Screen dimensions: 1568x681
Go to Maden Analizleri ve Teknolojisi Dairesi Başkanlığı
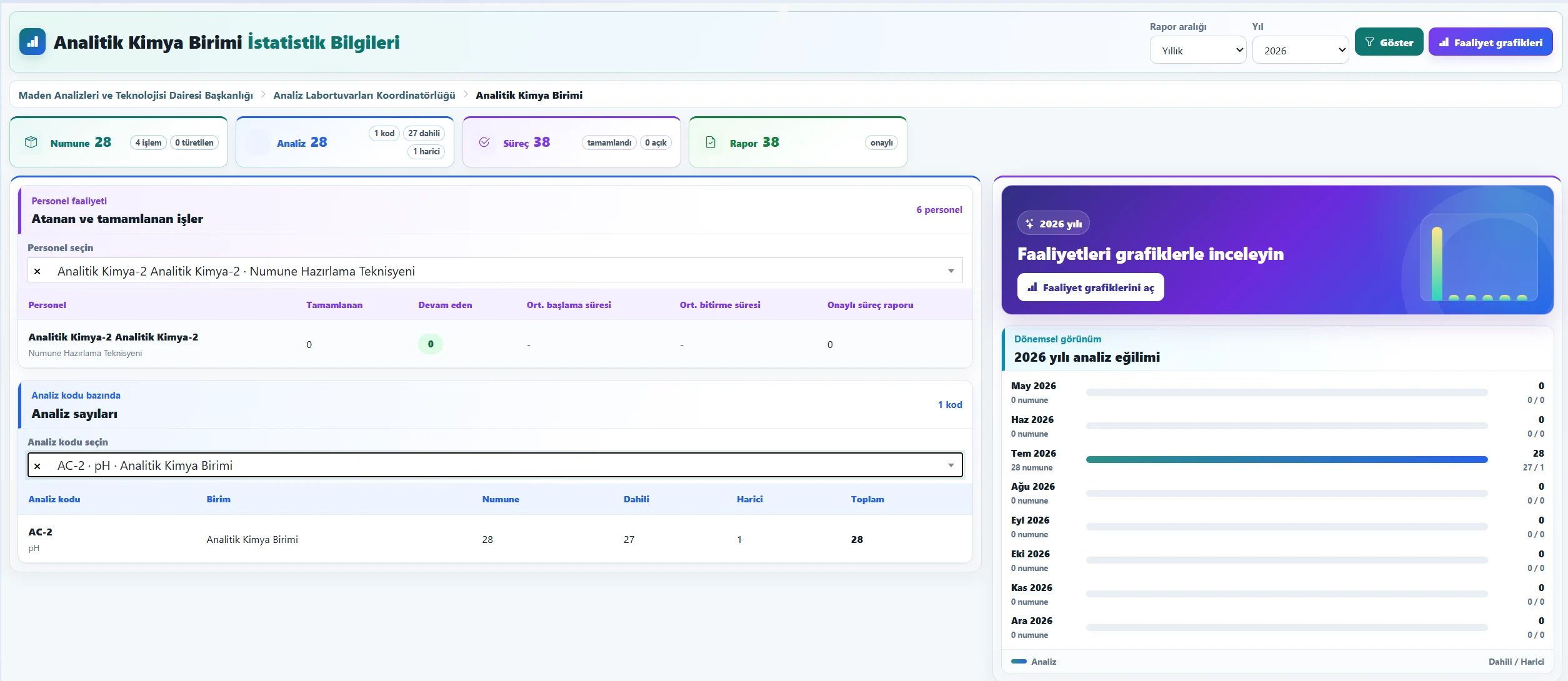click(x=136, y=95)
